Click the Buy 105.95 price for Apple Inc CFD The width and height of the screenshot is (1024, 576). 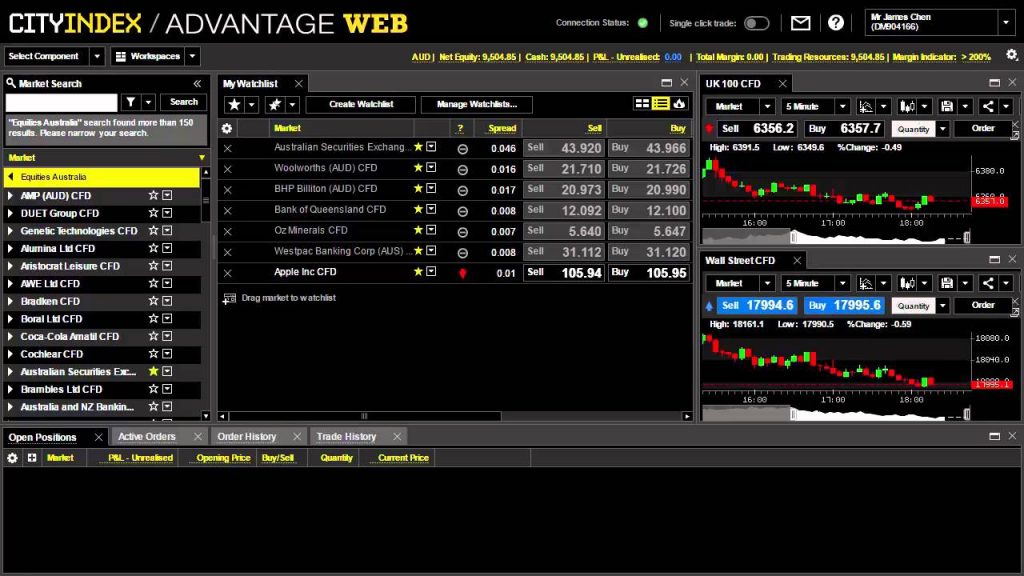tap(648, 273)
